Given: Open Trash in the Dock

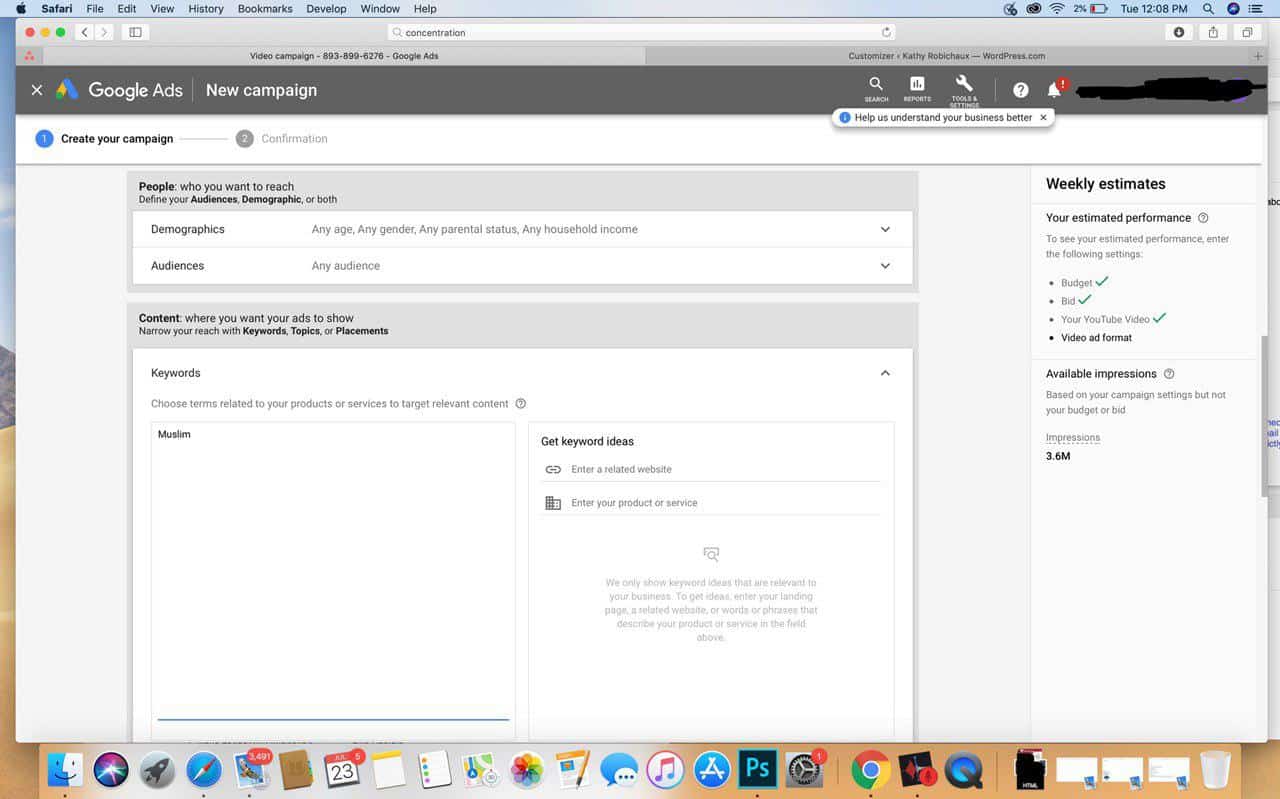Looking at the screenshot, I should pos(1215,769).
